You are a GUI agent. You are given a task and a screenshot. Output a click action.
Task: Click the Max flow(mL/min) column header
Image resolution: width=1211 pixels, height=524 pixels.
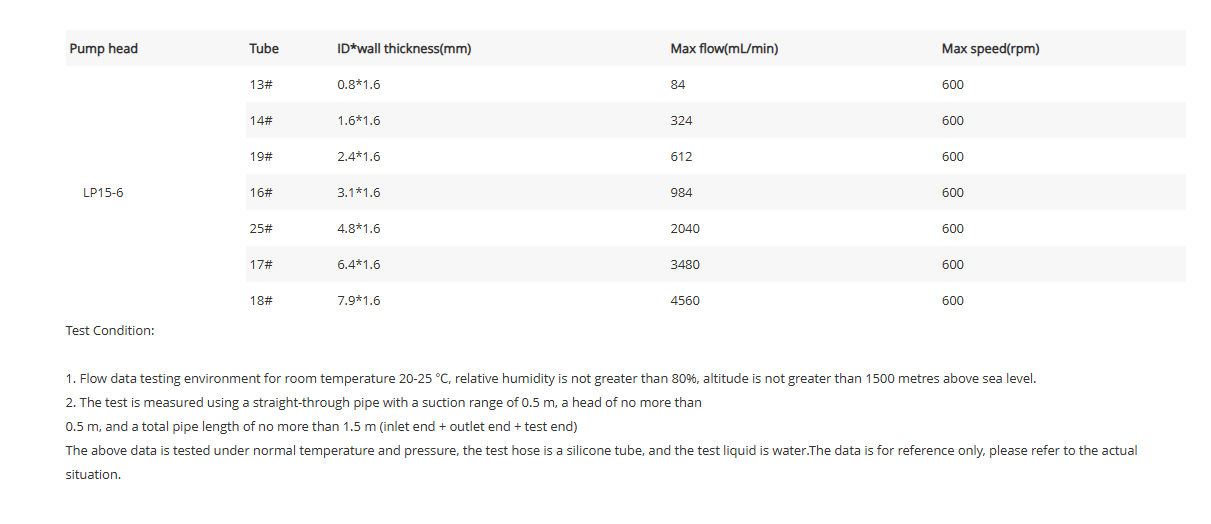724,49
